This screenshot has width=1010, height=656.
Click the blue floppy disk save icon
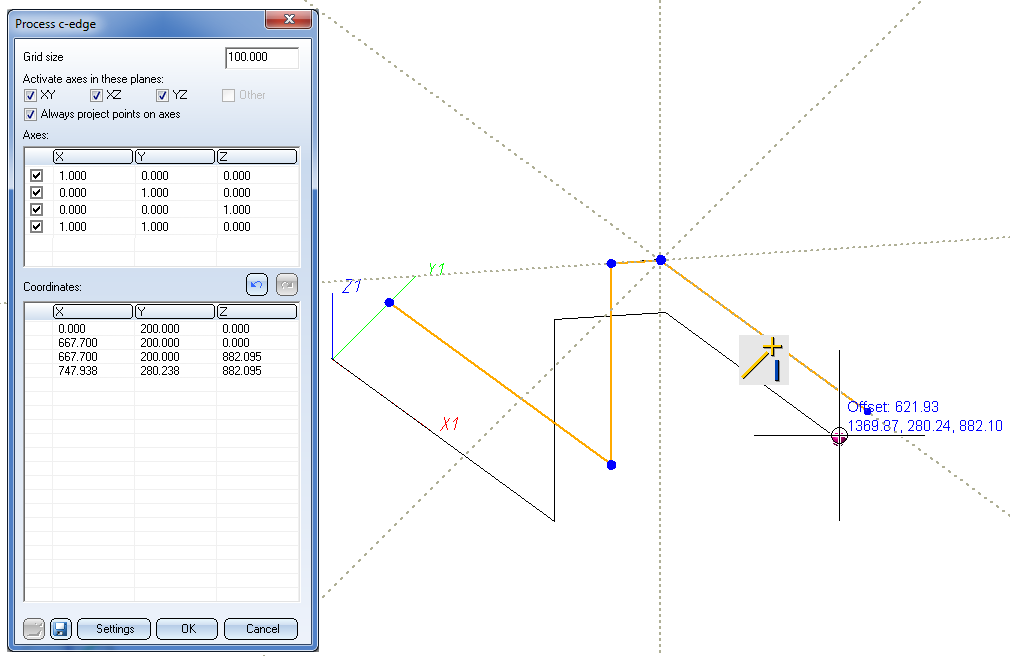pyautogui.click(x=61, y=629)
